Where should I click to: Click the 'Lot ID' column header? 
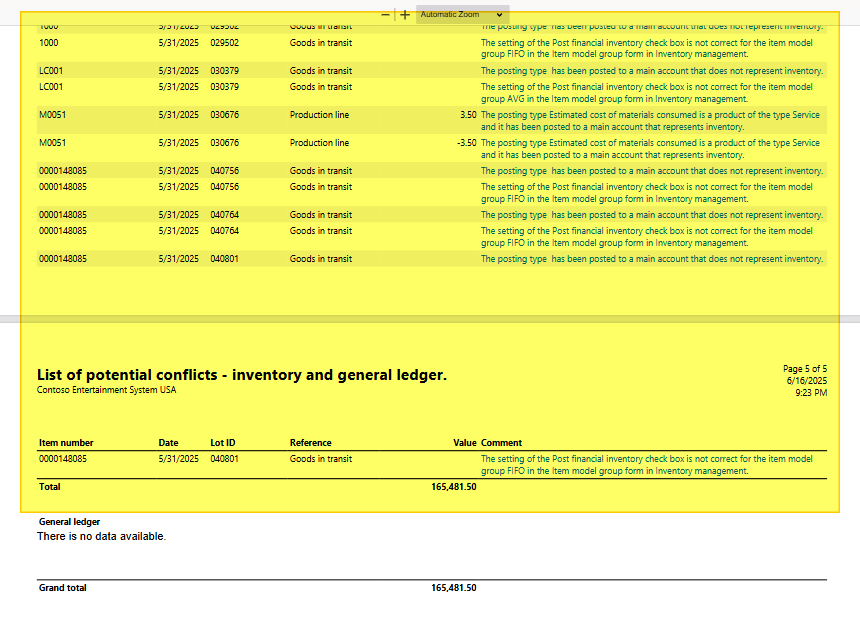tap(224, 443)
